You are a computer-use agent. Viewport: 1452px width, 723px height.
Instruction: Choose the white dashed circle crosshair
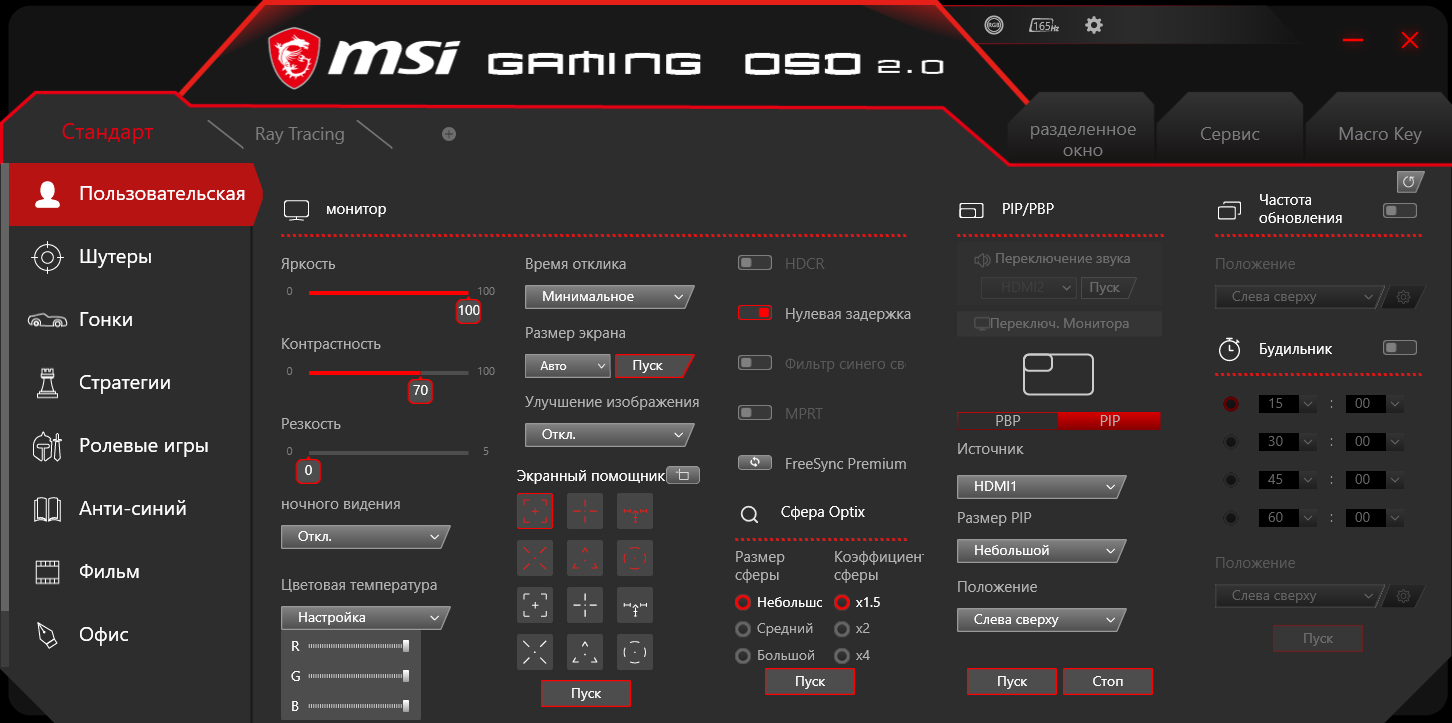pos(635,652)
